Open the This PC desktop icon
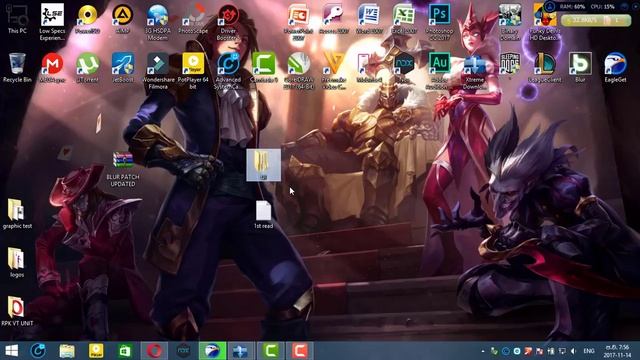The width and height of the screenshot is (640, 360). click(17, 19)
